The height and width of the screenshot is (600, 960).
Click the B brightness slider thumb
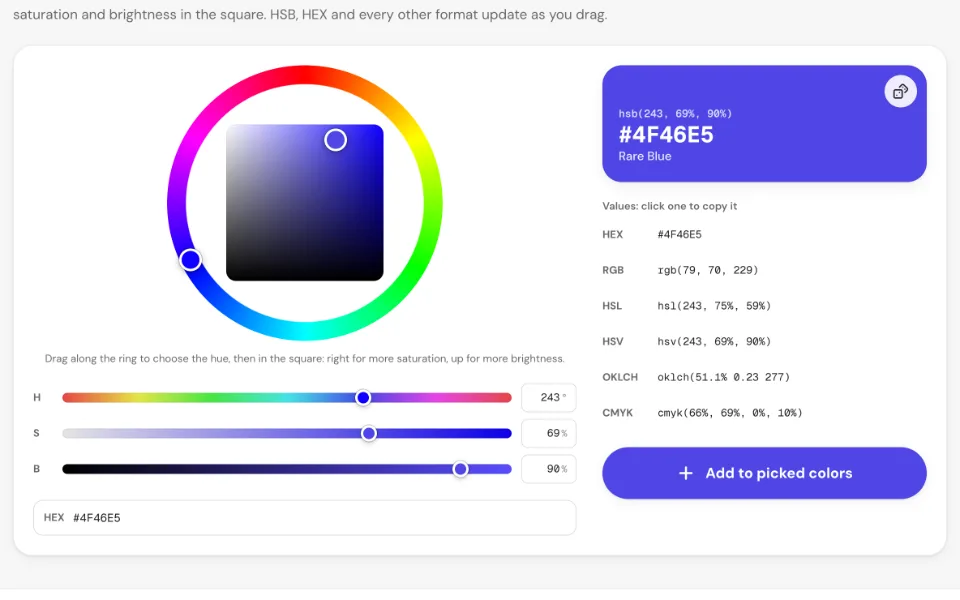(460, 469)
